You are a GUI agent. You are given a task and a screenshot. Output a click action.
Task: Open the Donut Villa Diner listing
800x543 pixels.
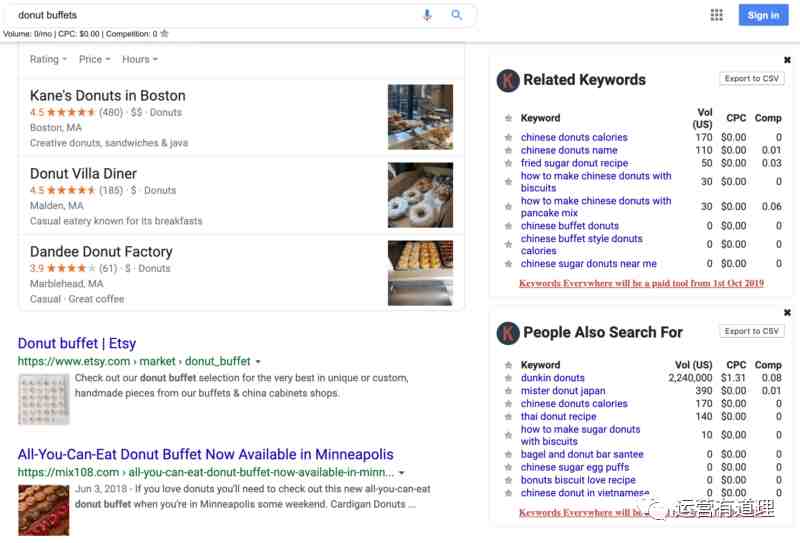point(83,174)
